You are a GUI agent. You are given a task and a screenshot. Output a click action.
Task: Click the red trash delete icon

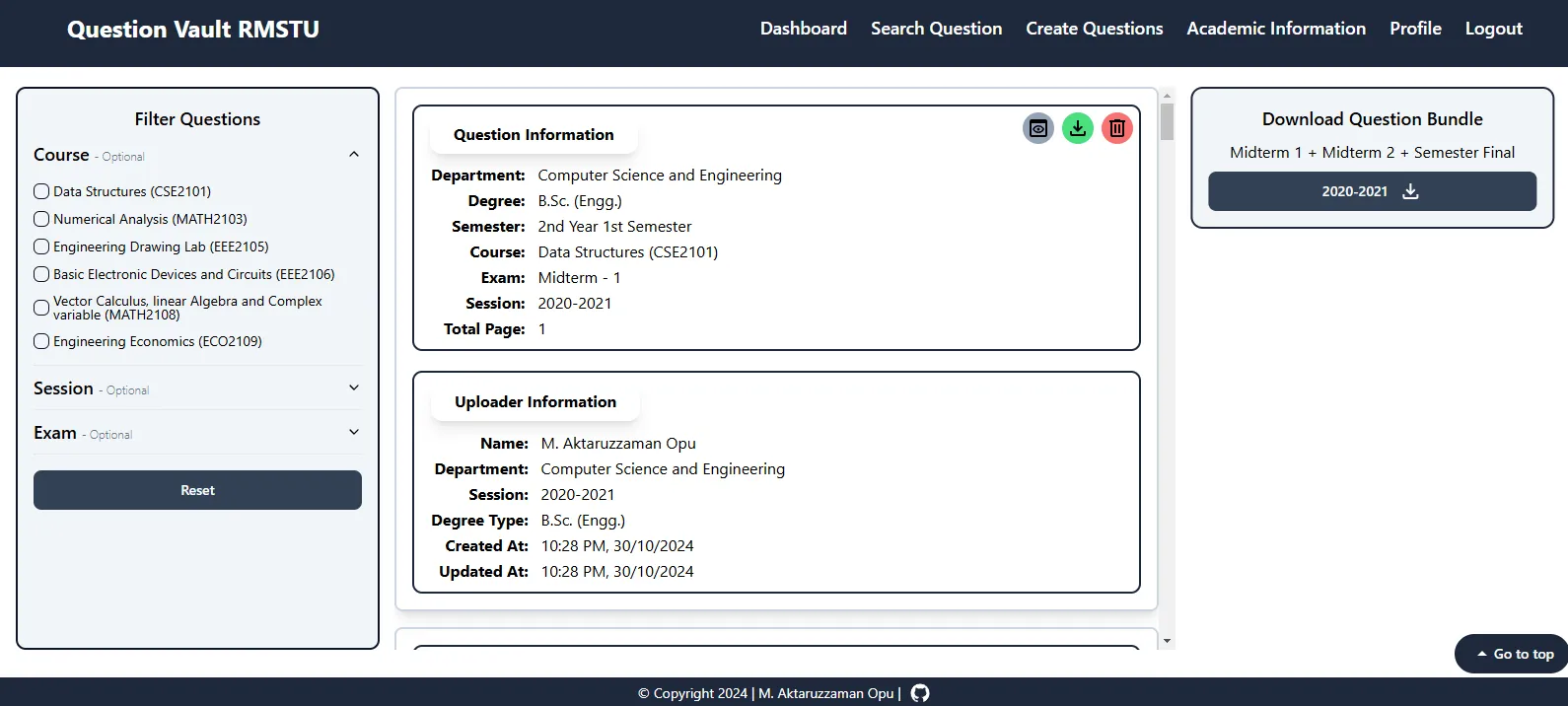coord(1116,128)
